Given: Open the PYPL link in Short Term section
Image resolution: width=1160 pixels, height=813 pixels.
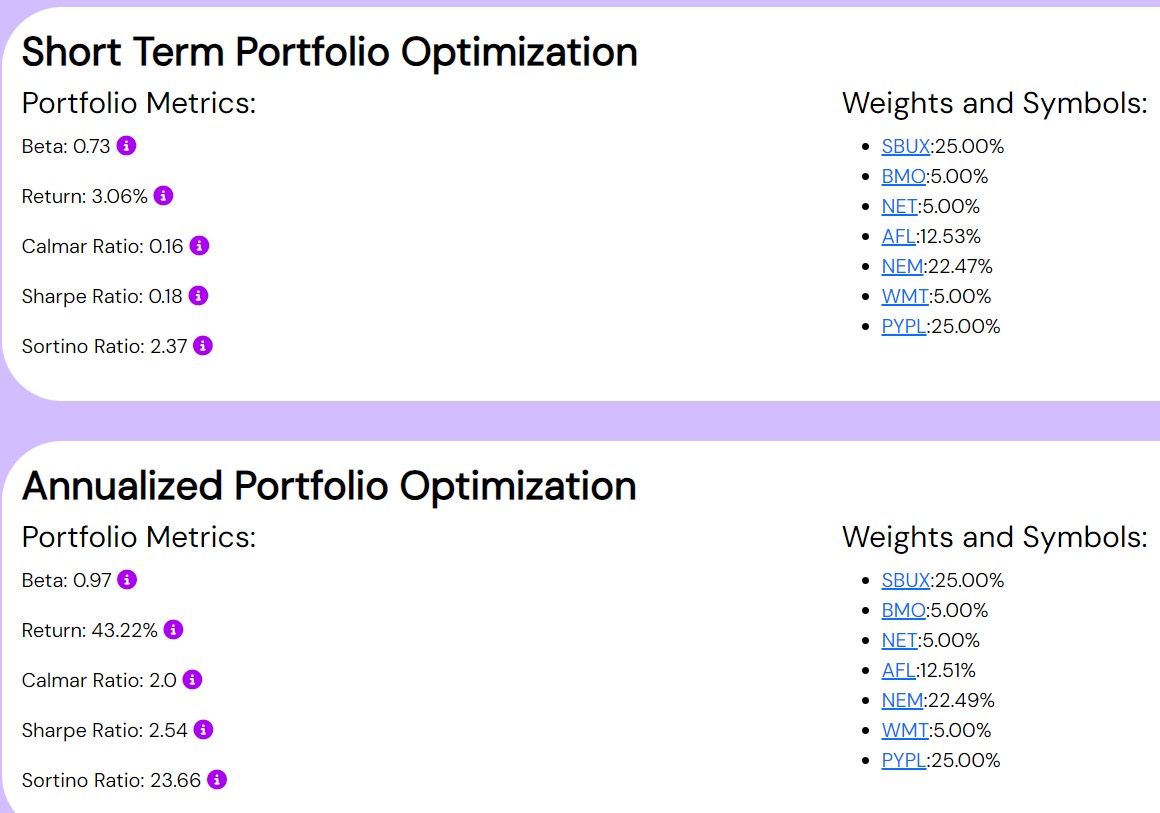Looking at the screenshot, I should pyautogui.click(x=903, y=327).
